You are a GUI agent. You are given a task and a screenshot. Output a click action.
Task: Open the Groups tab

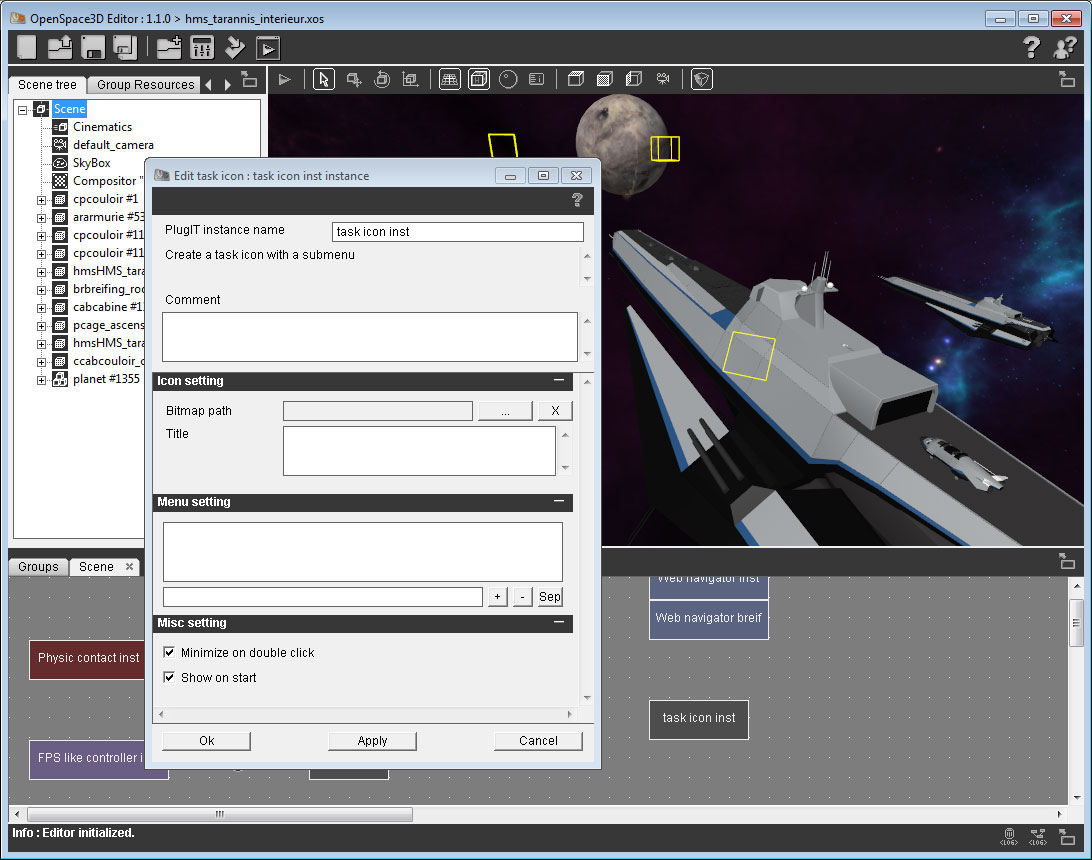click(38, 567)
